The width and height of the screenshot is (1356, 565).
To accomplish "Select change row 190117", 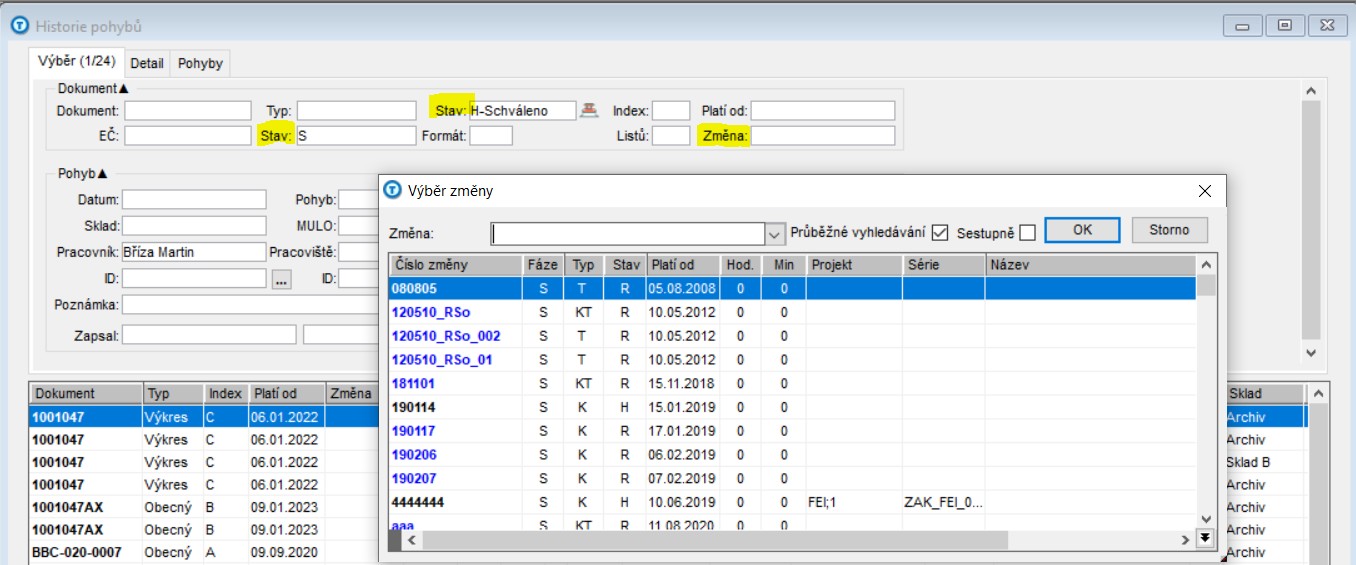I will [792, 431].
